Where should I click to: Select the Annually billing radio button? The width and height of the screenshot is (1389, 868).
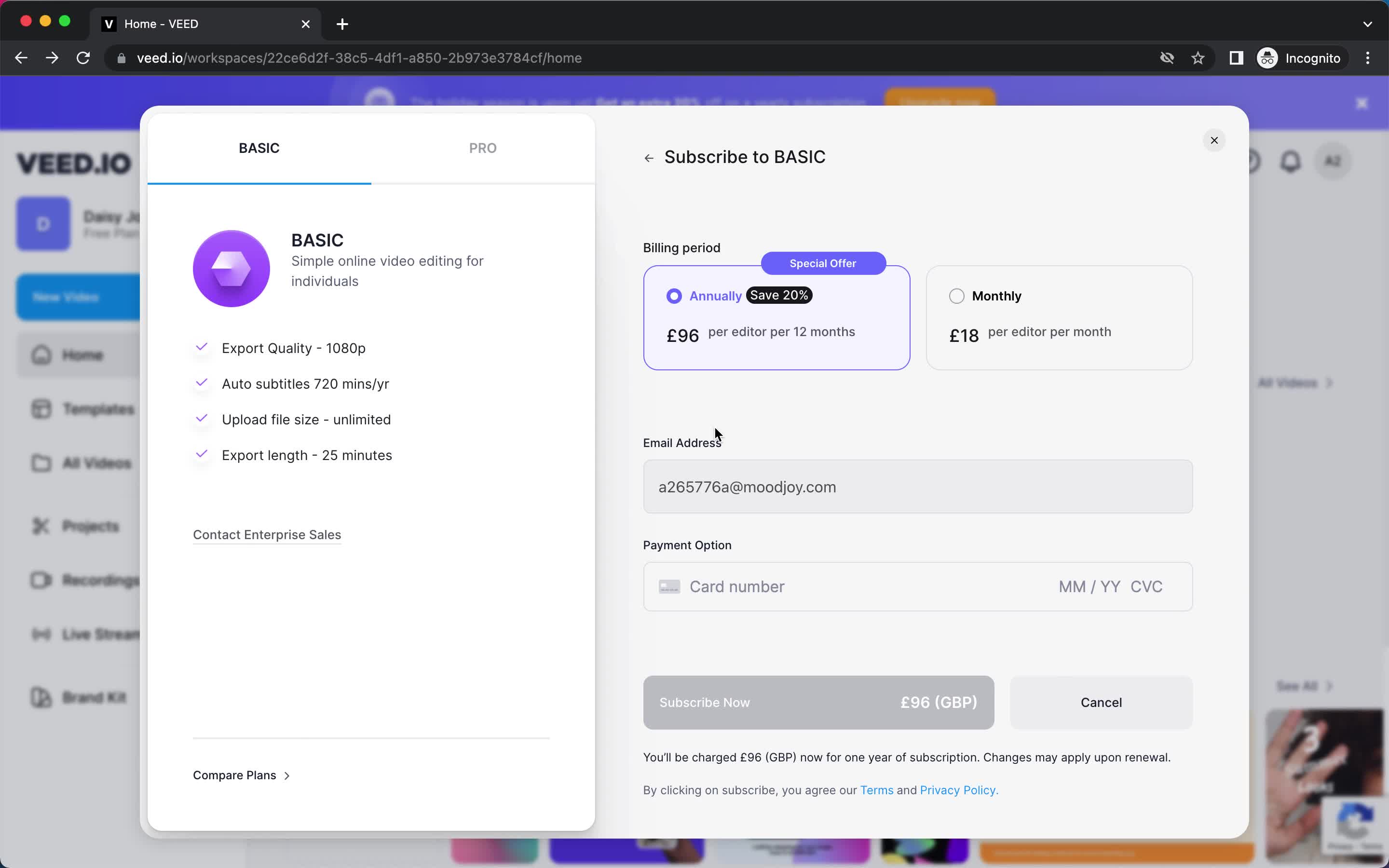(674, 296)
